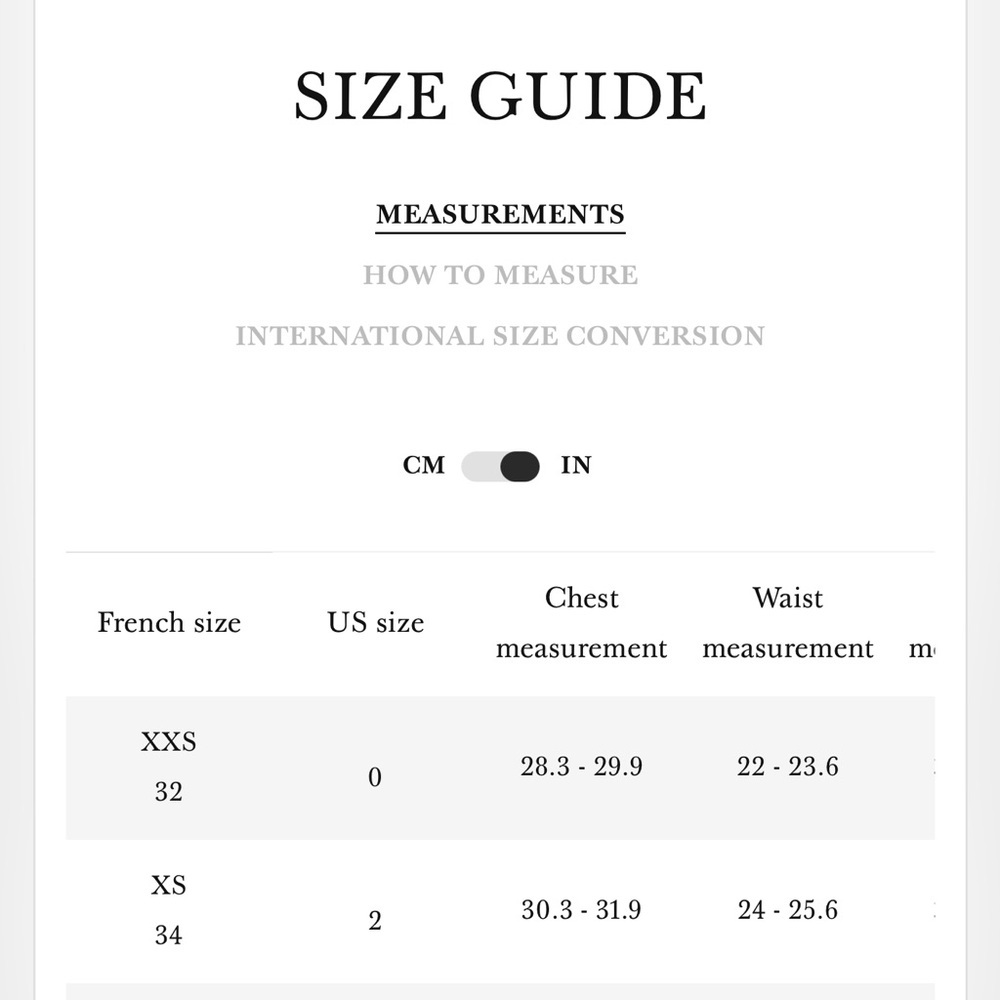Click waist value 24 - 25.6
This screenshot has width=1000, height=1000.
click(788, 910)
